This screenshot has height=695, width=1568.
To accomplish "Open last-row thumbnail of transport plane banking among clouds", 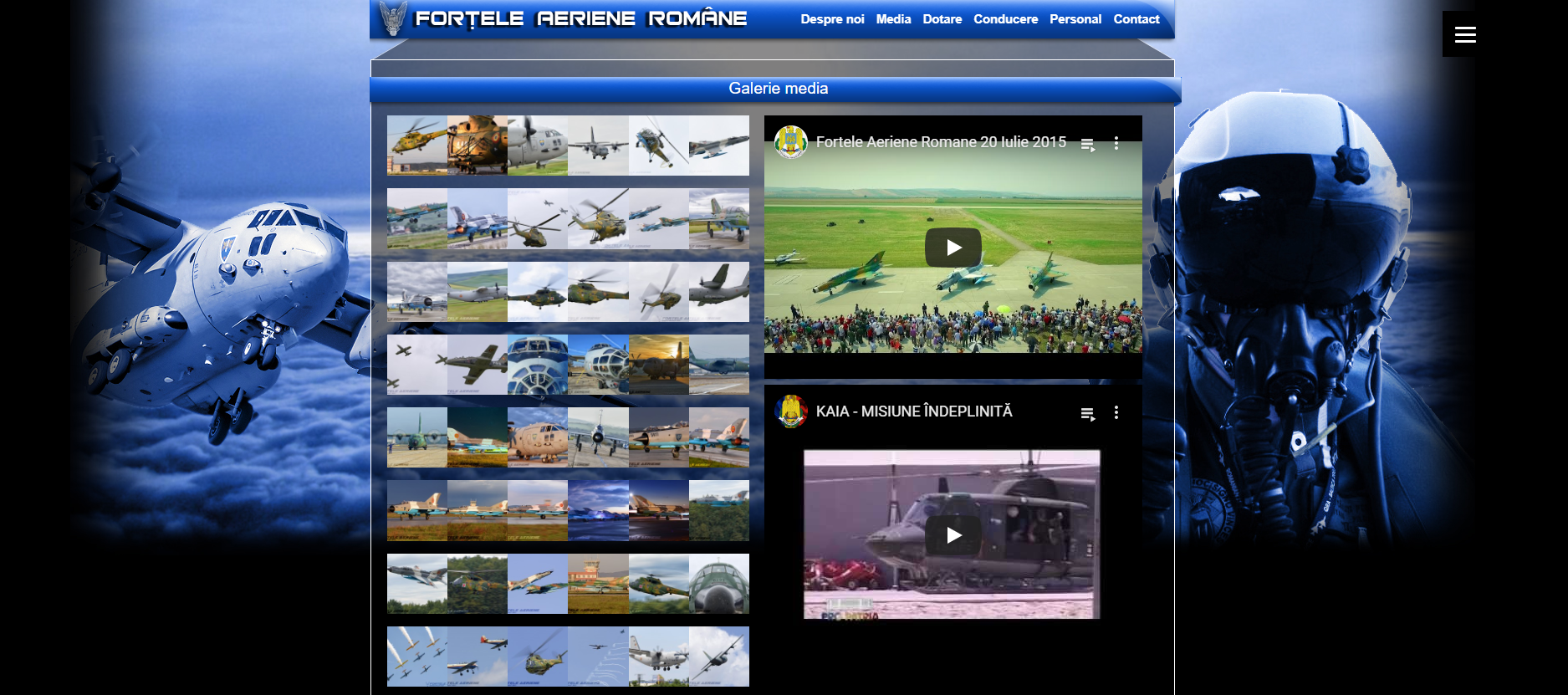I will (x=719, y=657).
